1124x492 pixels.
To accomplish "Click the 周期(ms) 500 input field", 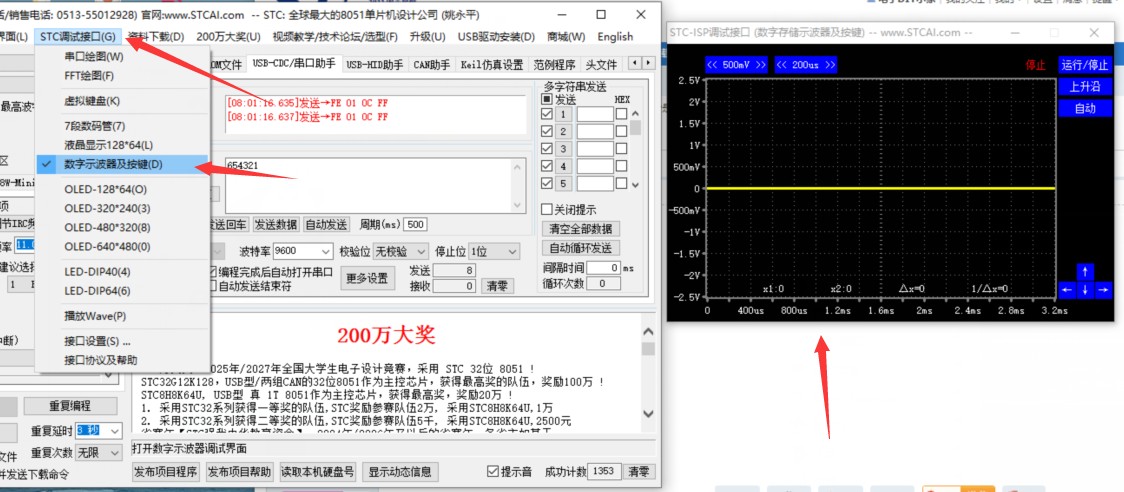I will 415,224.
